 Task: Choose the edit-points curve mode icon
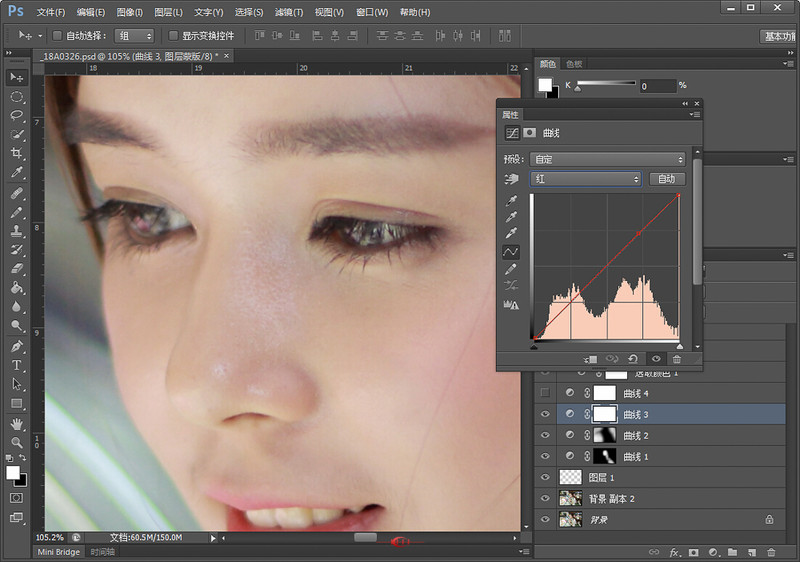(x=511, y=251)
